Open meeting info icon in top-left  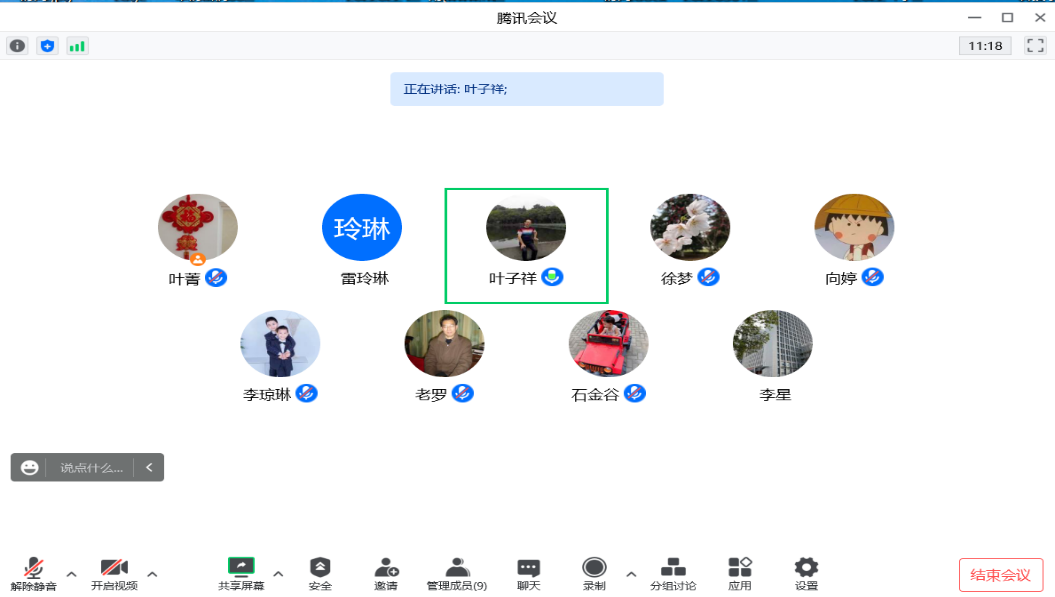tap(17, 46)
